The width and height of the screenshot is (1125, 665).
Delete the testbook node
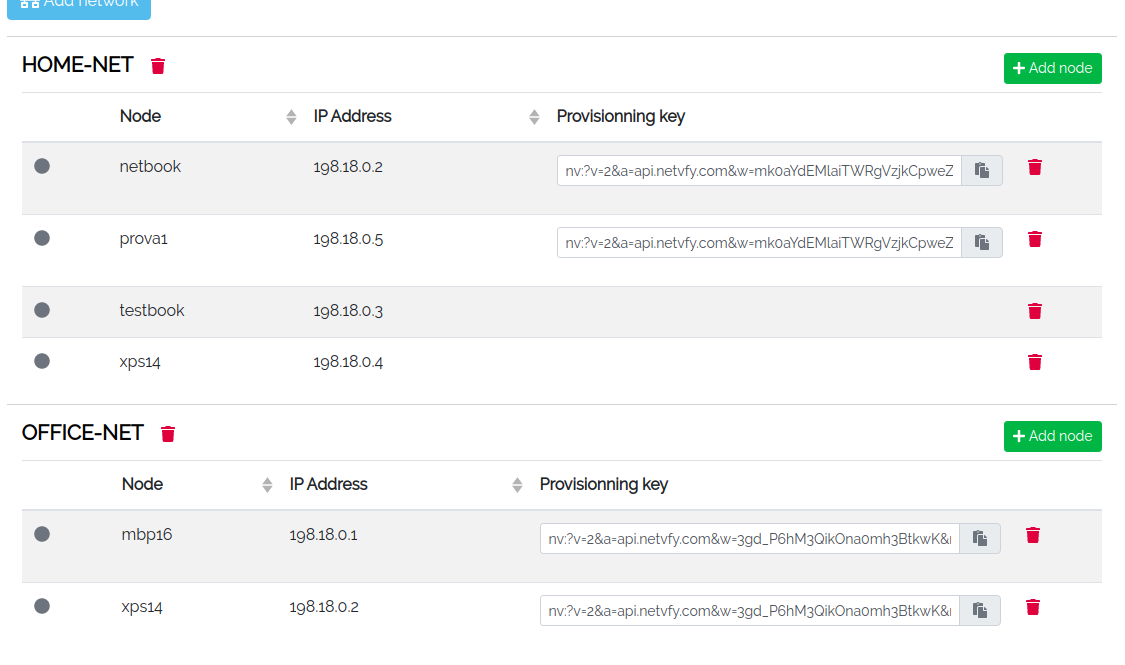(x=1034, y=311)
